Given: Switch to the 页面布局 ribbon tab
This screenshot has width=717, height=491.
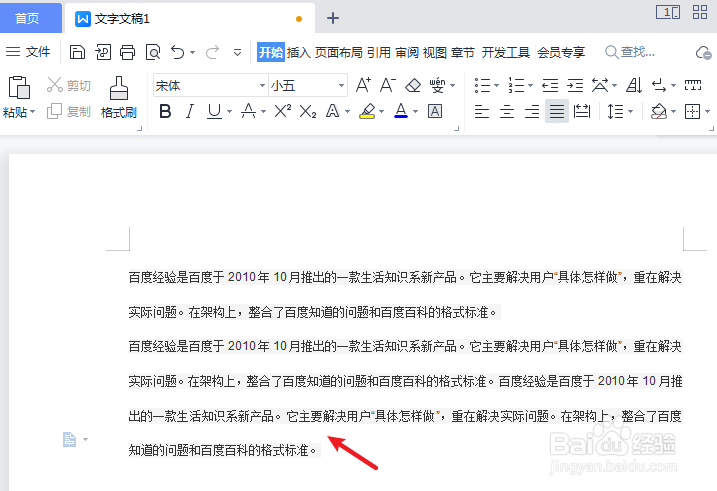Looking at the screenshot, I should click(339, 53).
